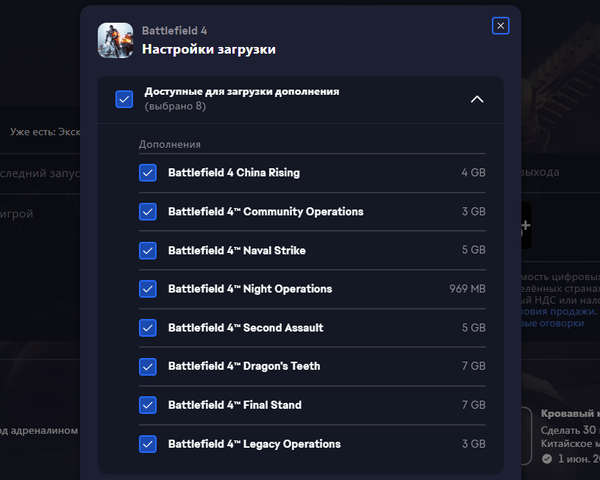The height and width of the screenshot is (480, 600).
Task: Click the '(выбрано 8)' count text
Action: [x=175, y=106]
